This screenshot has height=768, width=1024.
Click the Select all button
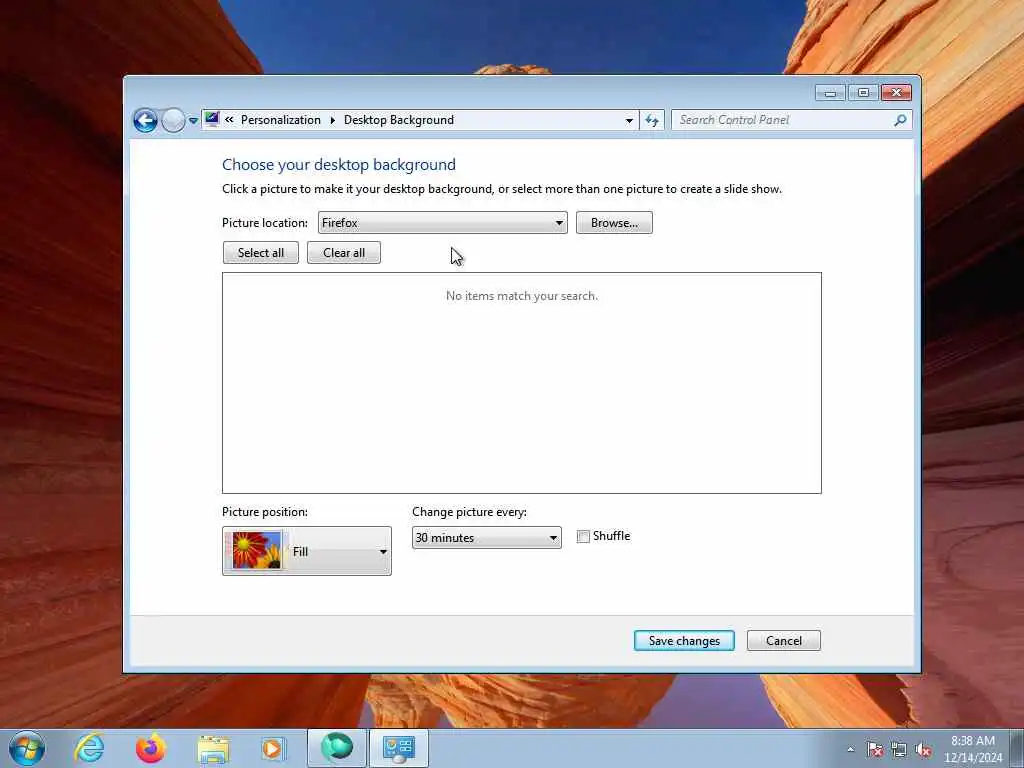click(261, 253)
